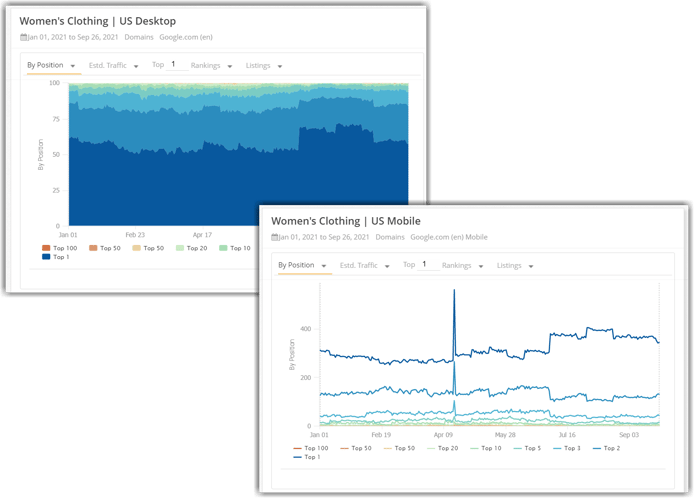Open Listings dropdown in US Desktop chart

pyautogui.click(x=263, y=66)
